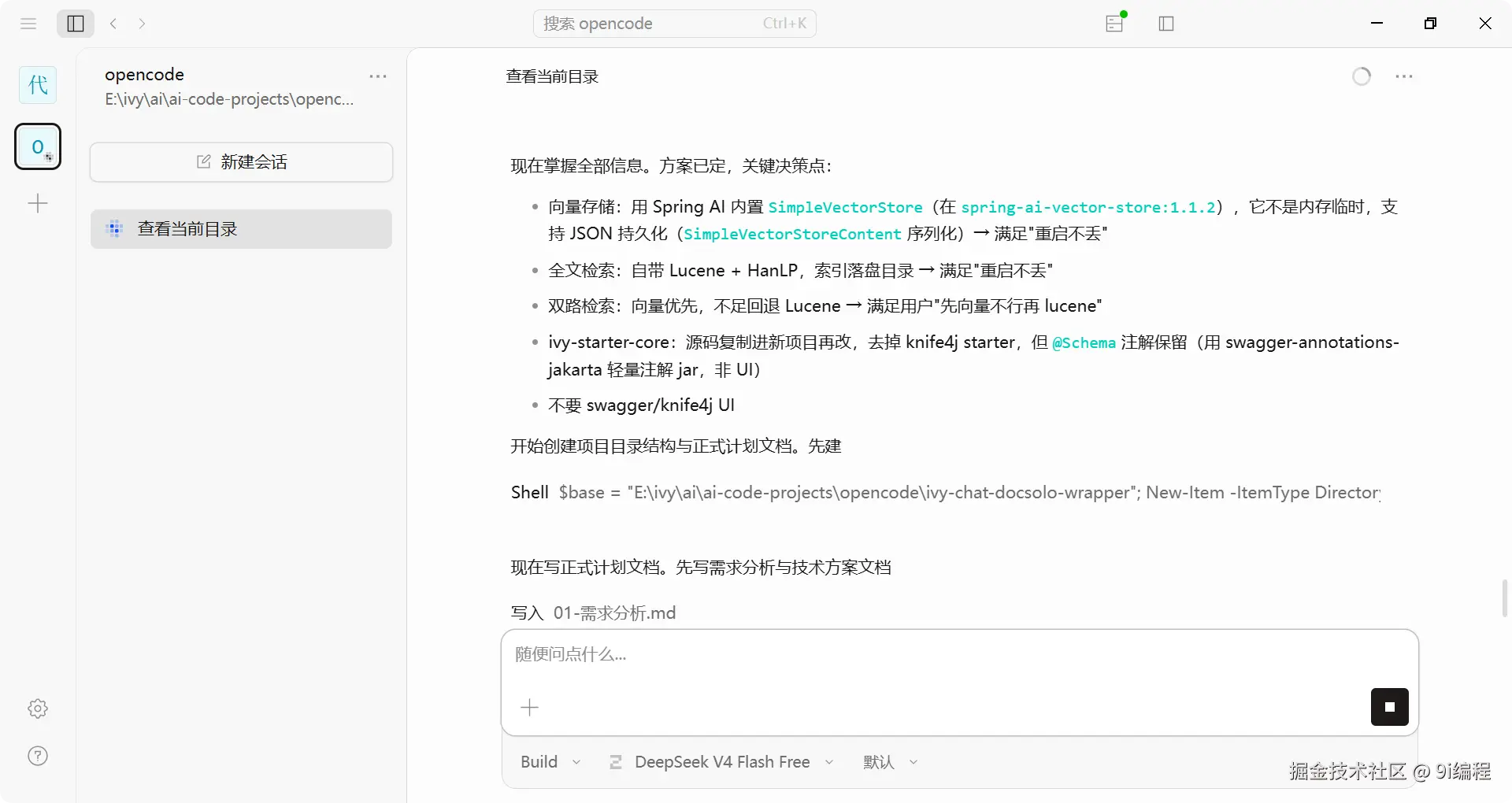Start a new session with 新建会话
Viewport: 1512px width, 803px height.
pos(242,162)
